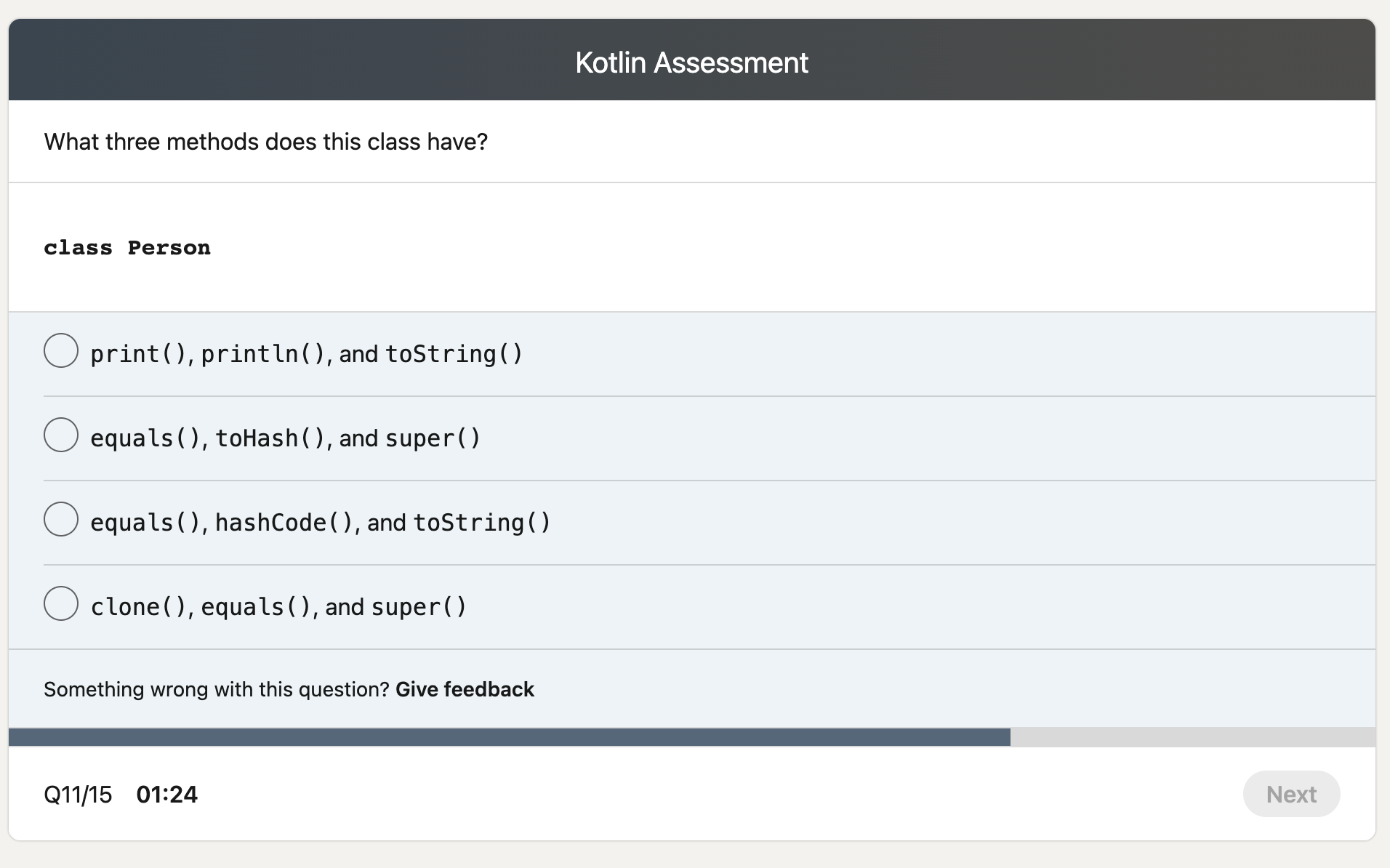Select the radio button for print(), println(), and toString()
1390x868 pixels.
click(61, 350)
